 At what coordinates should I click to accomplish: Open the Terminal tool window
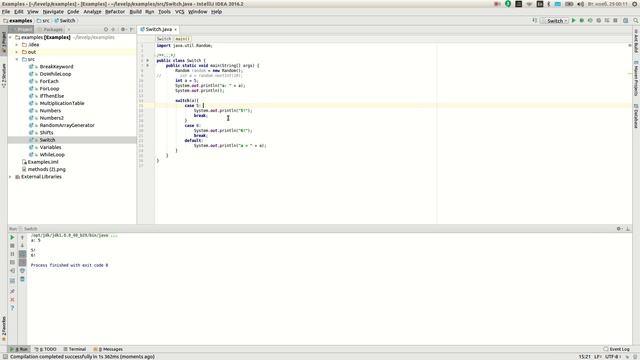click(75, 349)
